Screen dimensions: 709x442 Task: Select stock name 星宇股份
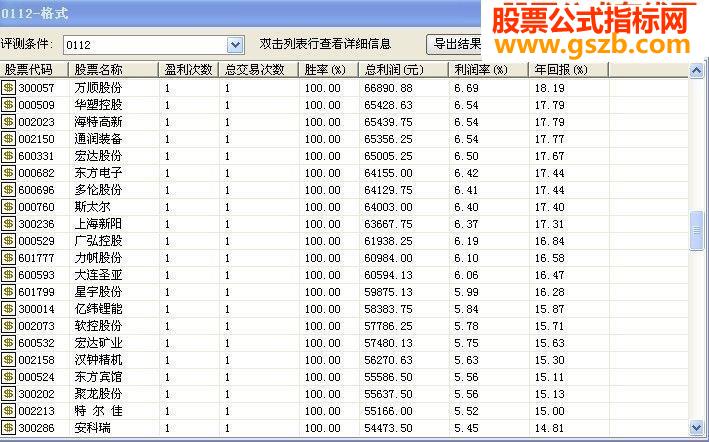pos(98,292)
